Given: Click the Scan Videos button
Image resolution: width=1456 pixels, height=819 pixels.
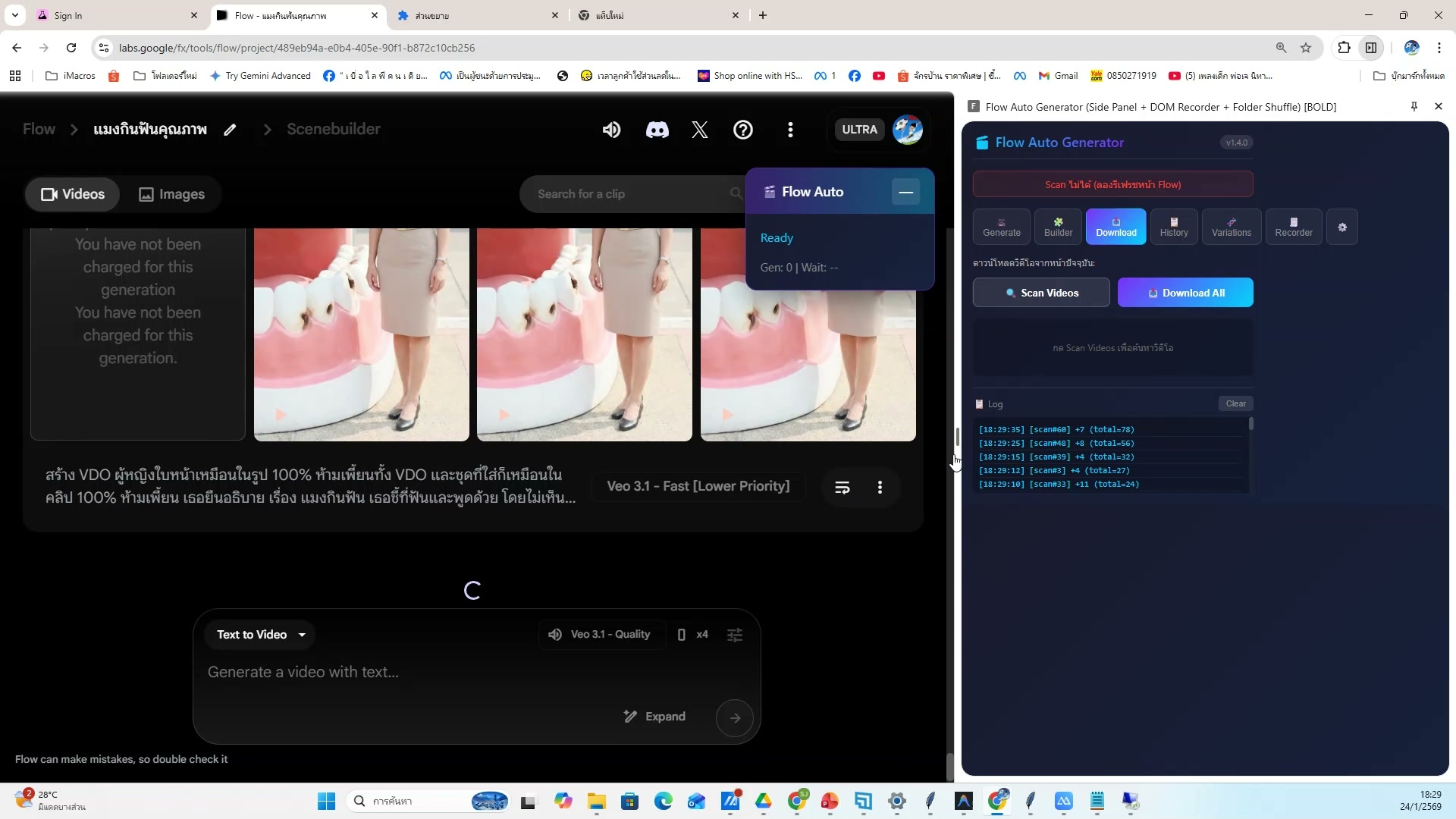Looking at the screenshot, I should click(x=1040, y=293).
